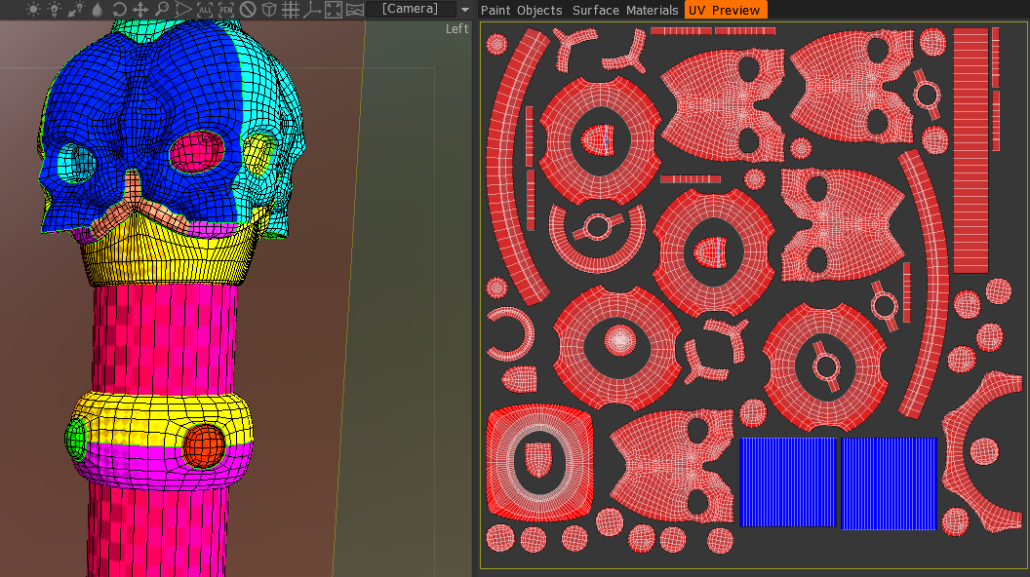The height and width of the screenshot is (577, 1030).
Task: Select the four-arrow pan camera icon
Action: tap(140, 9)
